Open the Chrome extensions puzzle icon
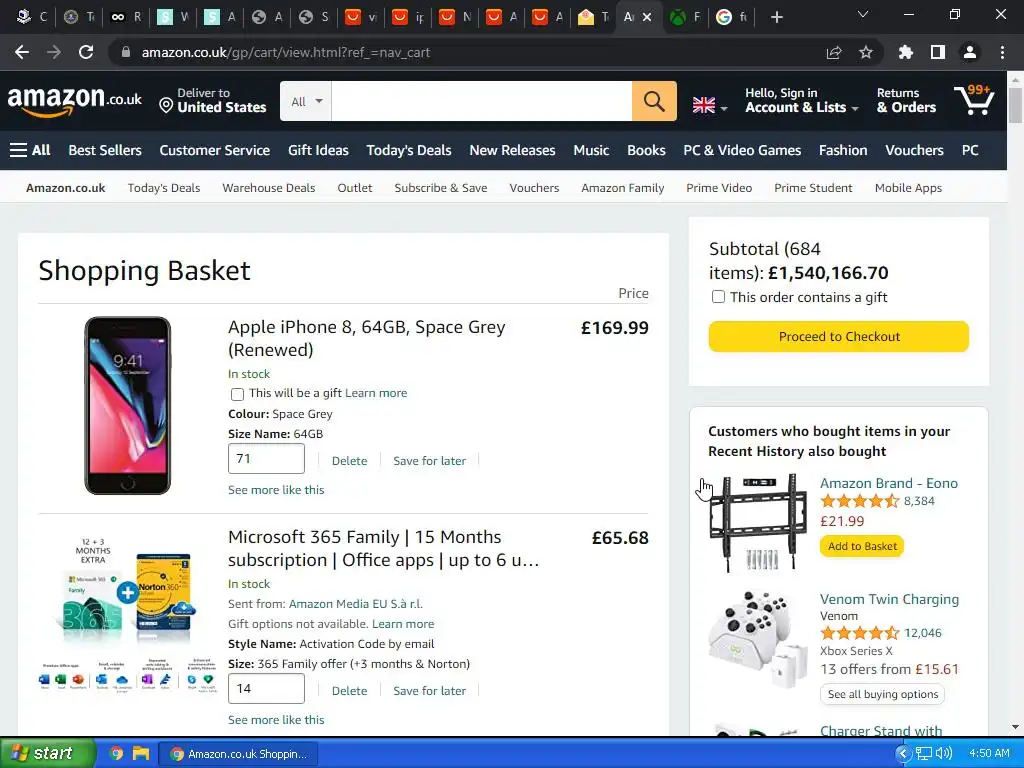Image resolution: width=1024 pixels, height=768 pixels. pyautogui.click(x=906, y=52)
